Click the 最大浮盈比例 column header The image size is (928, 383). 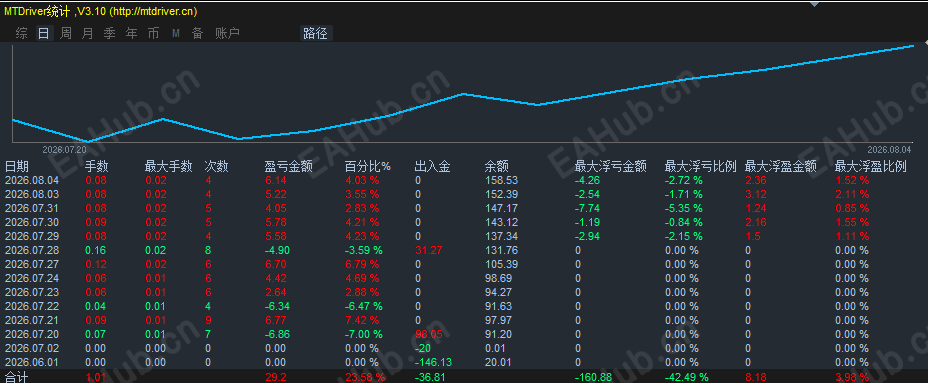pyautogui.click(x=871, y=166)
